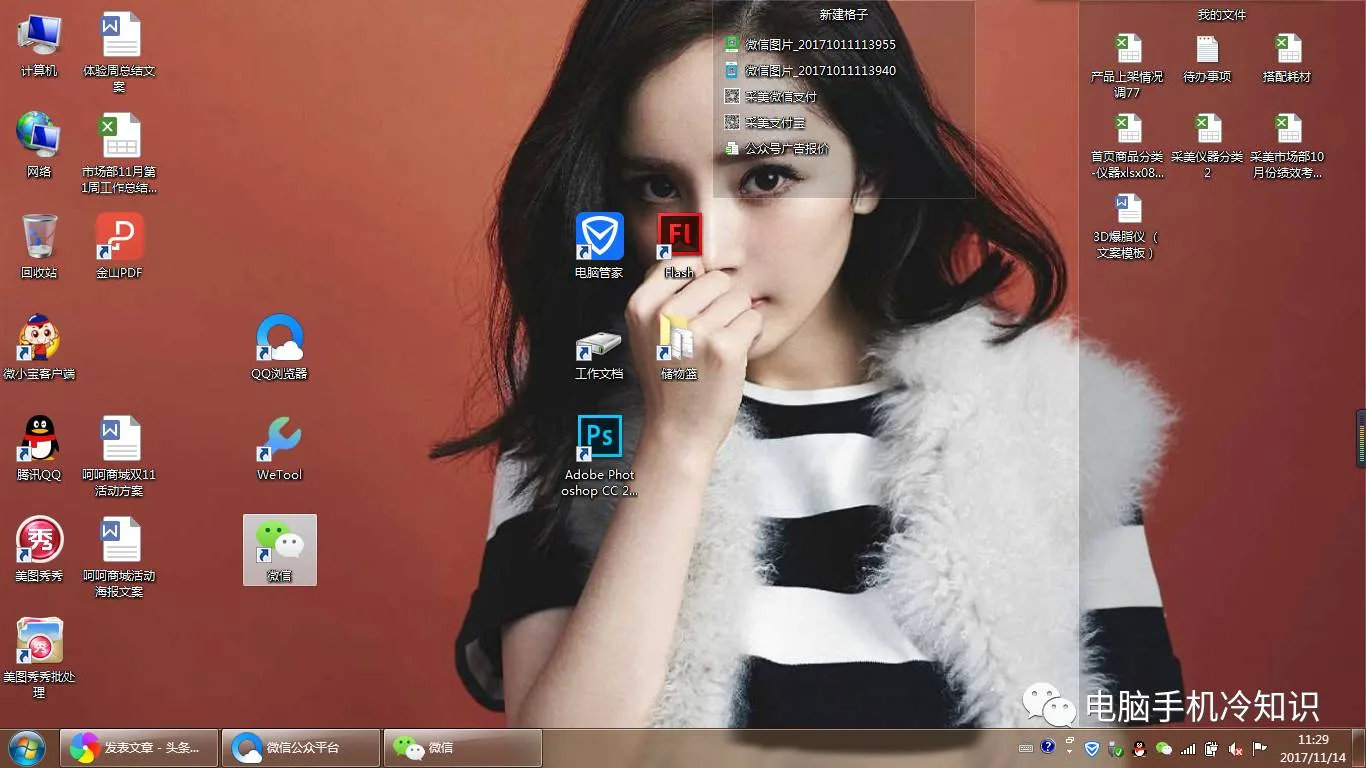Image resolution: width=1366 pixels, height=768 pixels.
Task: Click the 公众号广告报价 file entry
Action: pyautogui.click(x=777, y=148)
